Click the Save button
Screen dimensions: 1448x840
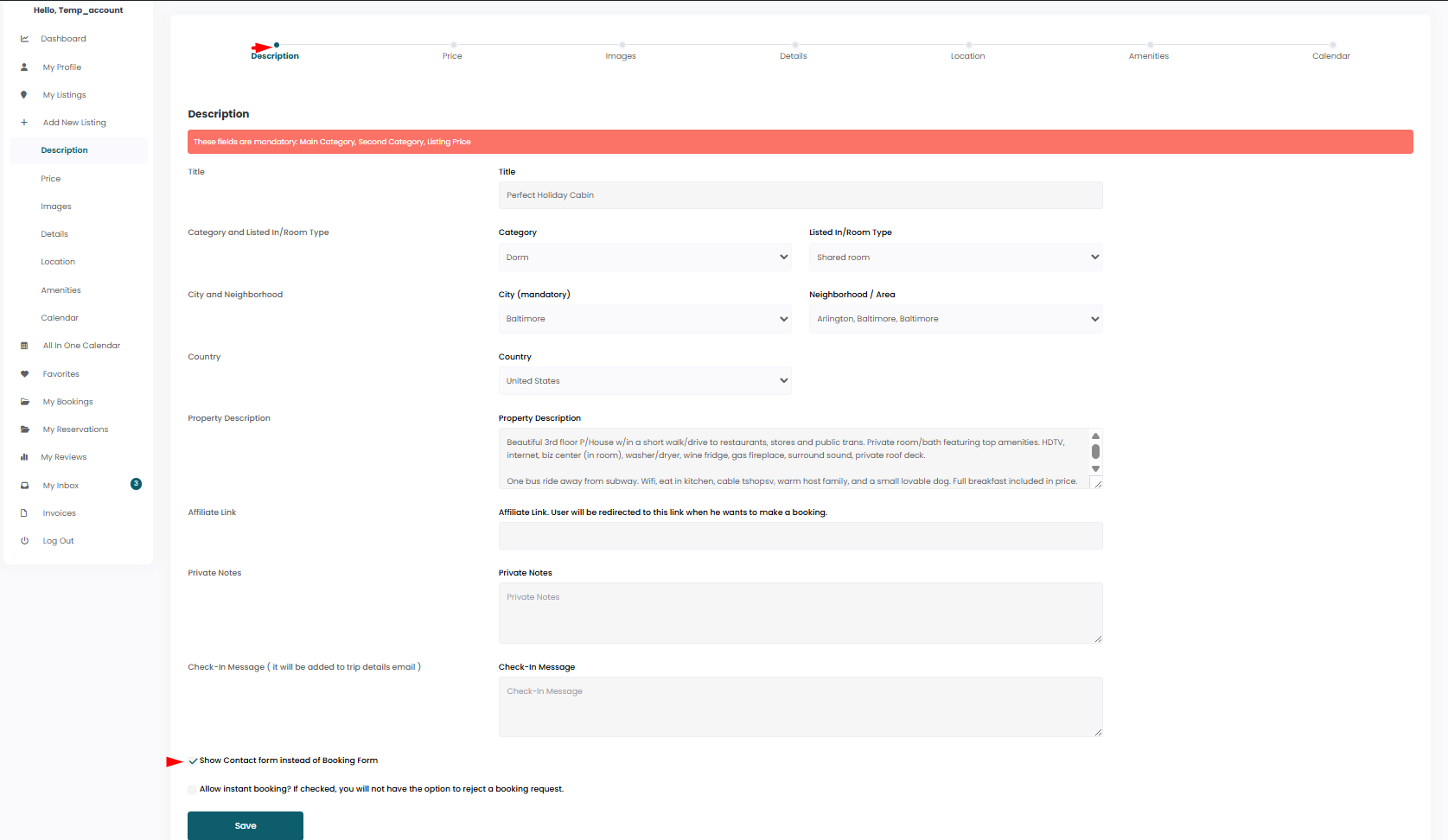point(246,825)
